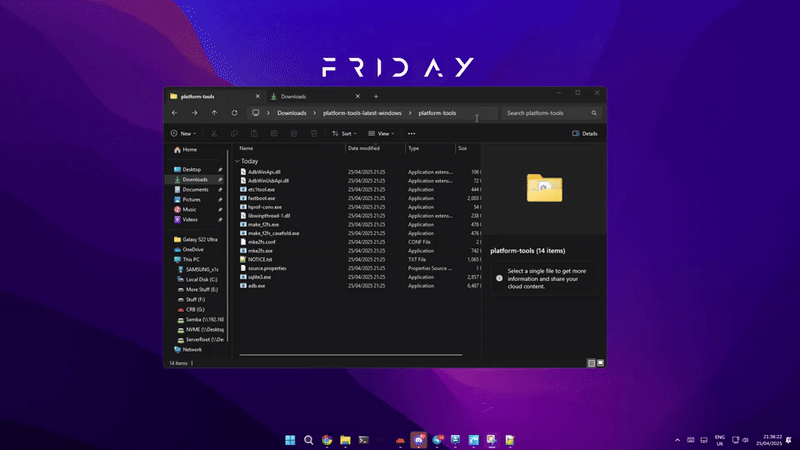Open the View dropdown
The image size is (800, 450).
click(382, 133)
